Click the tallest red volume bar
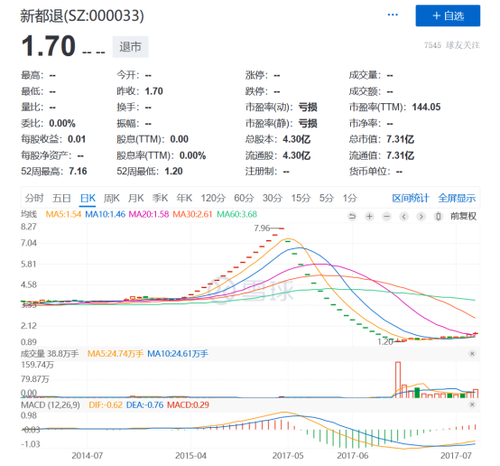 click(x=398, y=379)
